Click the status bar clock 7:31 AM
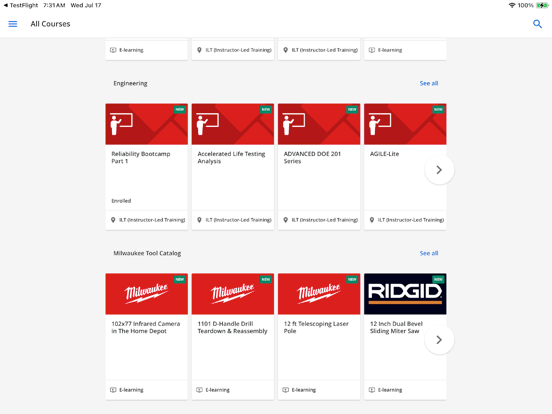 click(x=54, y=5)
